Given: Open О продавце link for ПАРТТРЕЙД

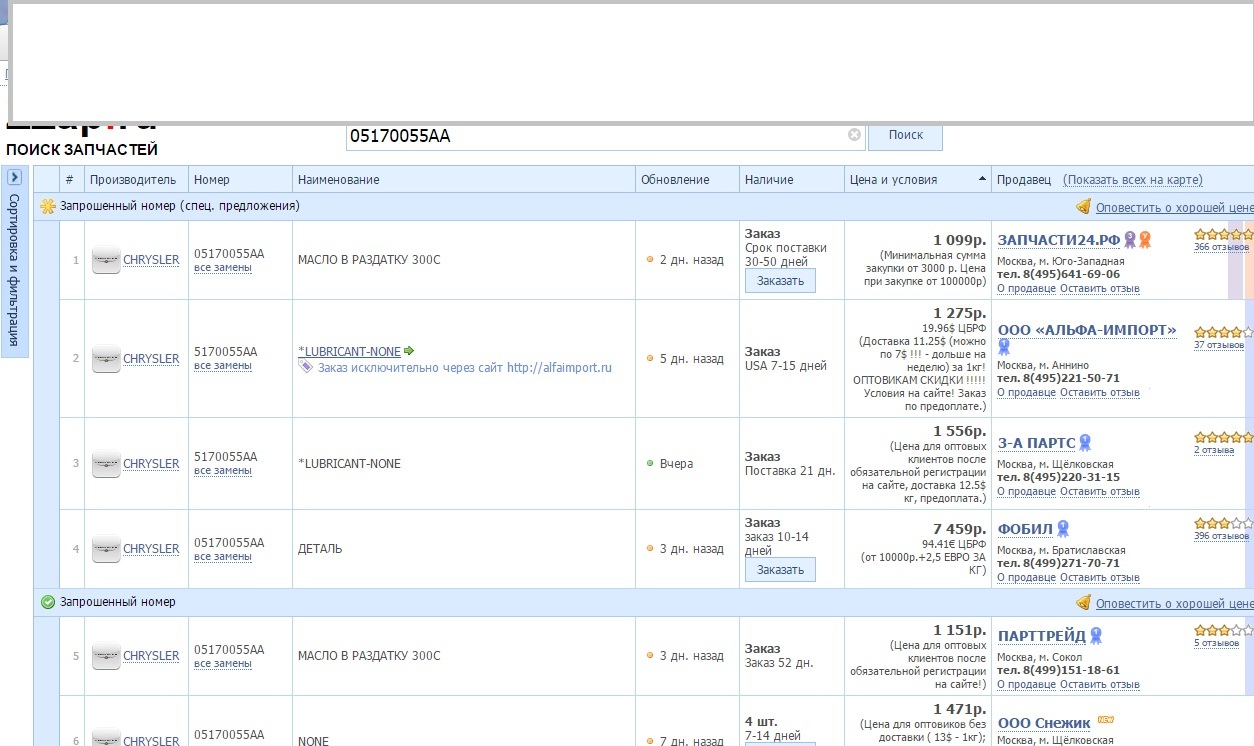Looking at the screenshot, I should click(x=1026, y=685).
